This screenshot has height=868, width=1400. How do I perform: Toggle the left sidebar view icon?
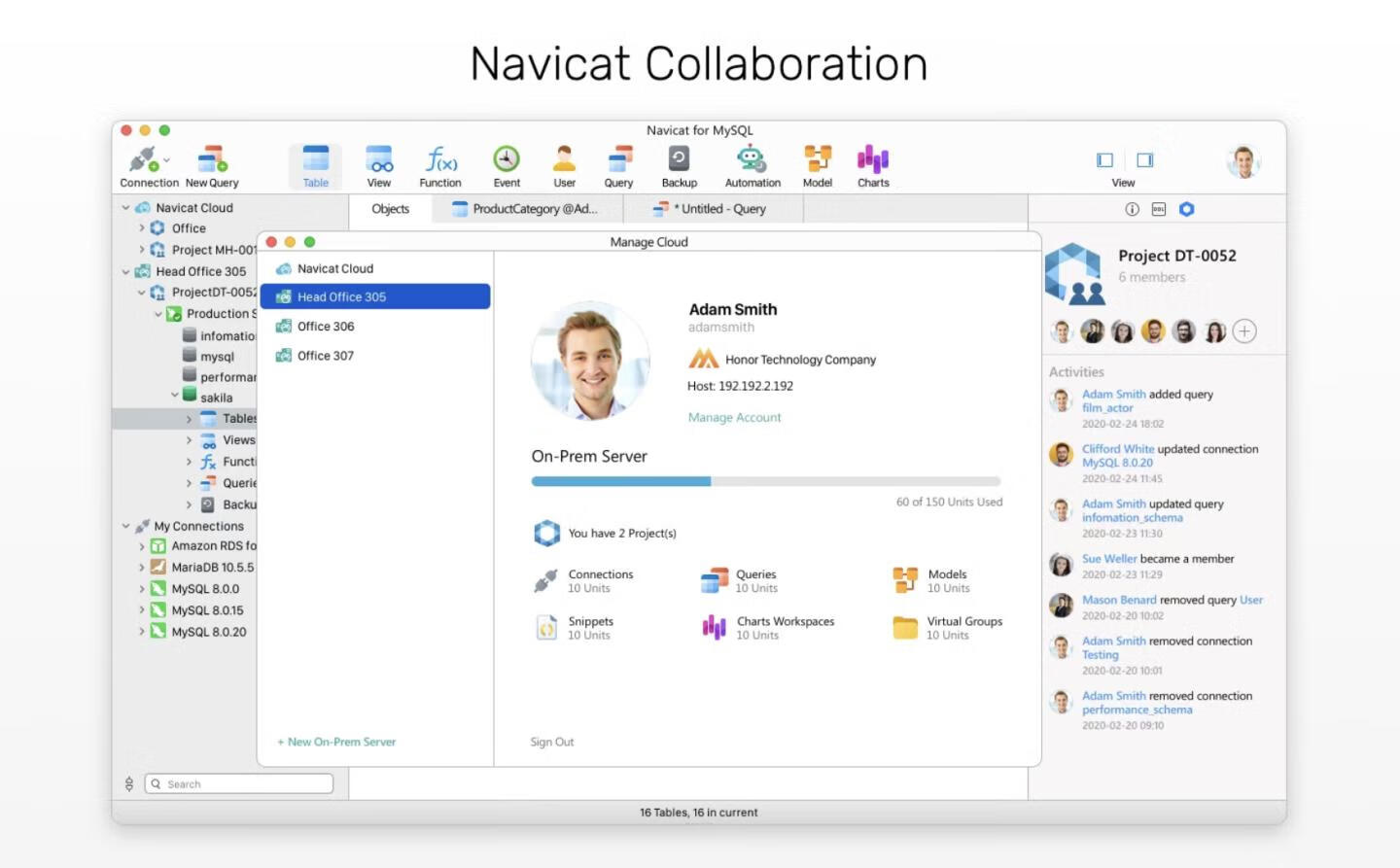coord(1104,159)
